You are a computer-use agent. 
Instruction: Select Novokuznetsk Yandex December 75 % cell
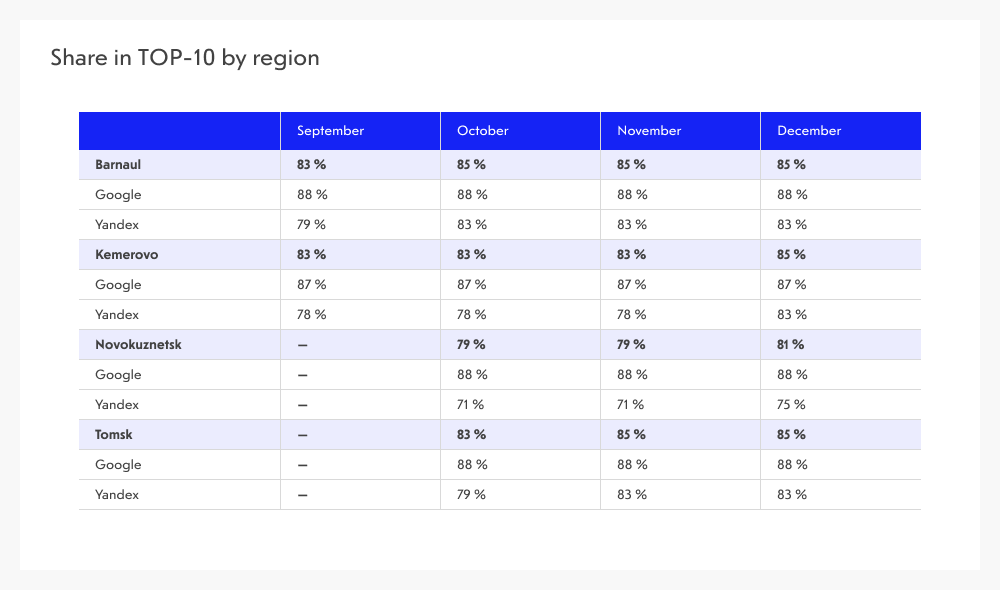tap(791, 405)
